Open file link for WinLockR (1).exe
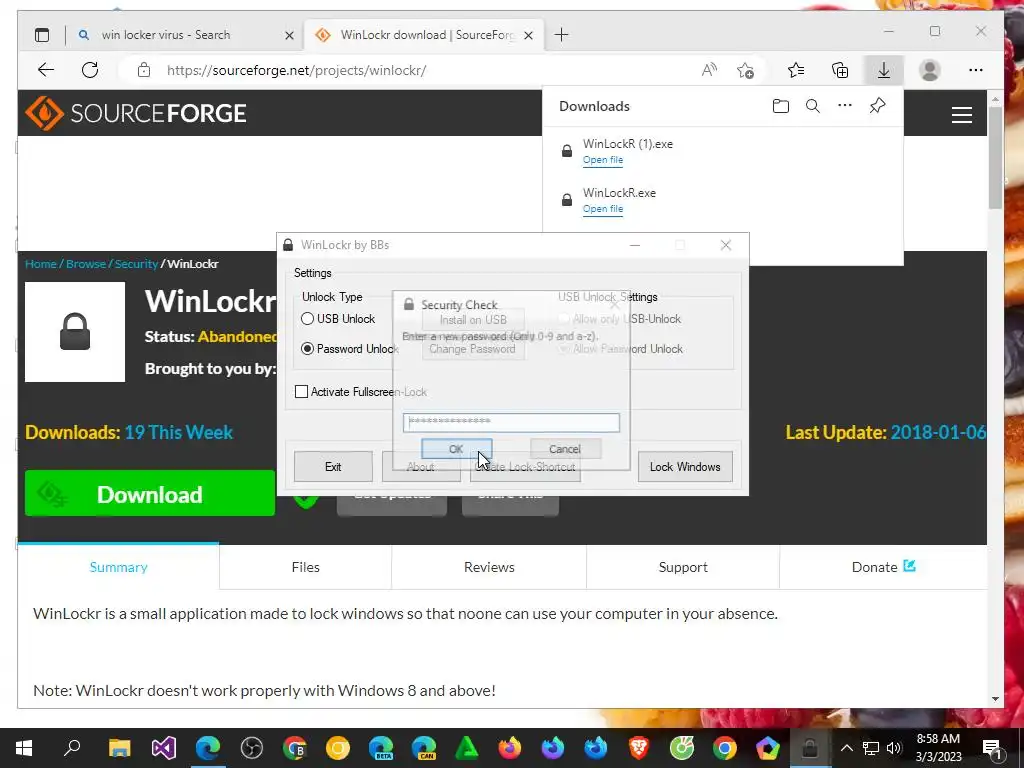The image size is (1024, 768). point(603,160)
